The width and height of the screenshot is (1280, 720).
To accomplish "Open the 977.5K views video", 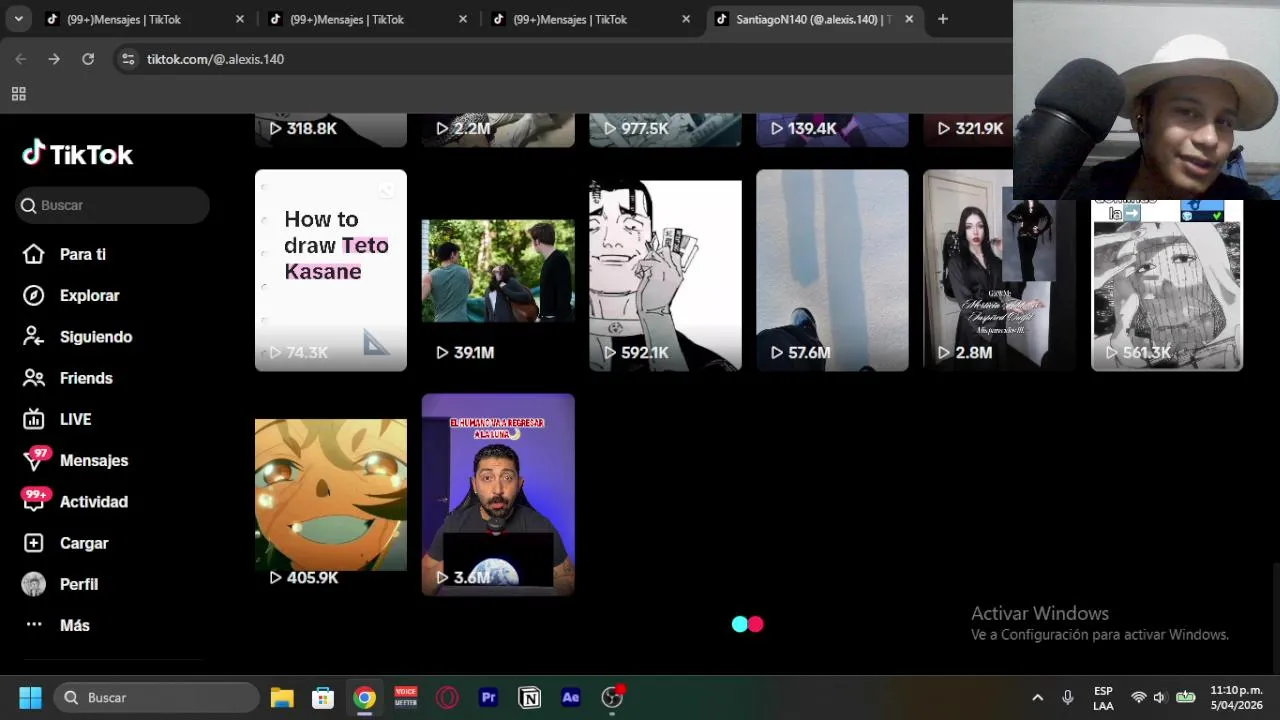I will (665, 130).
